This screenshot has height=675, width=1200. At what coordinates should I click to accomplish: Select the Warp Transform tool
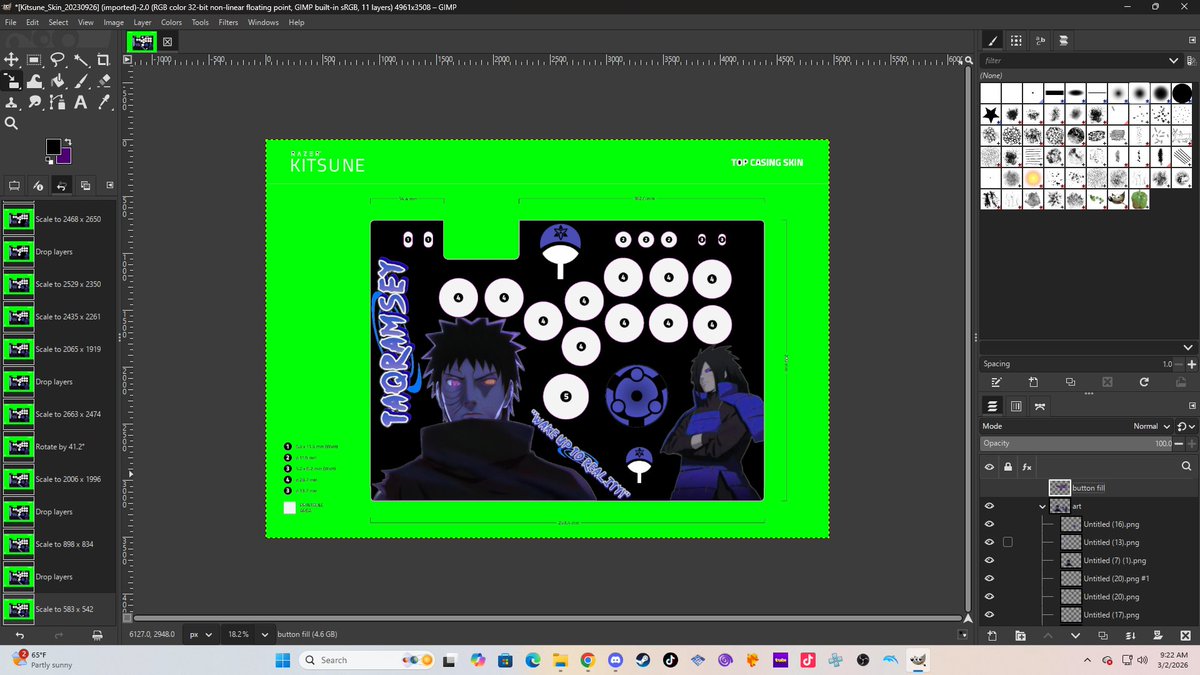point(34,81)
